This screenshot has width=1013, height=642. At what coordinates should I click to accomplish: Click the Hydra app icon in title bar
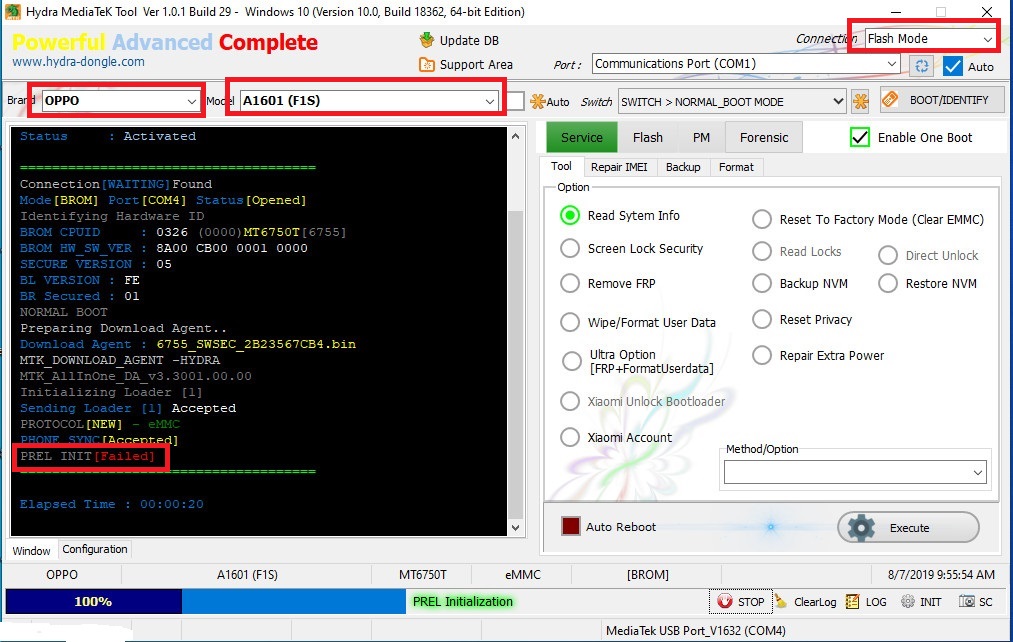[x=13, y=11]
